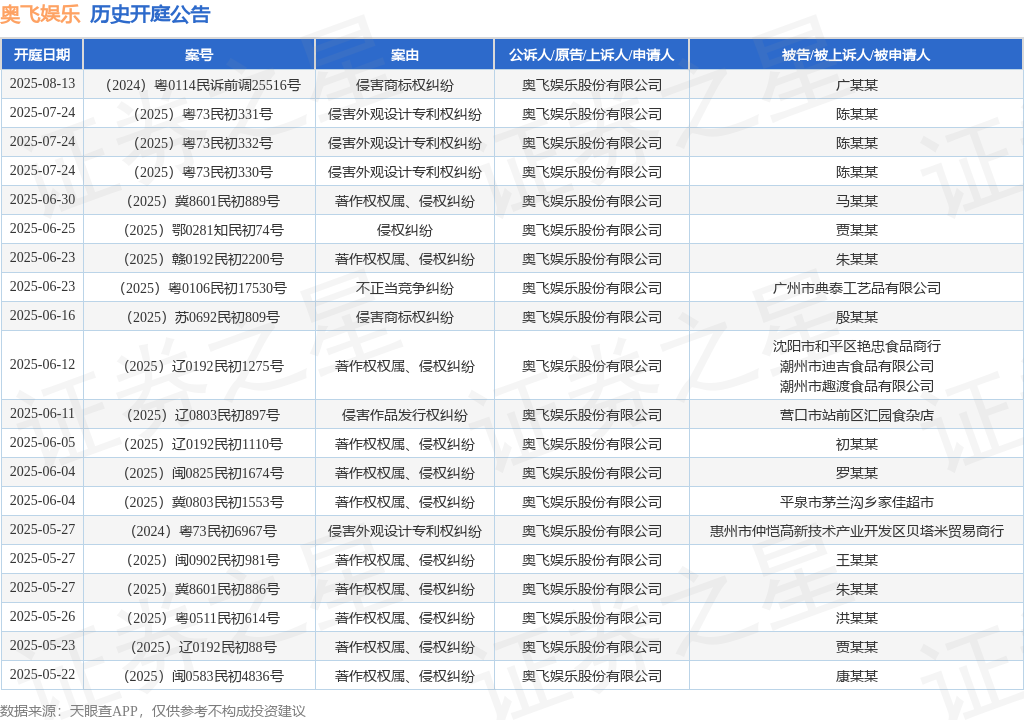The height and width of the screenshot is (720, 1024).
Task: Click defendant cell 洪某某
Action: (x=857, y=618)
